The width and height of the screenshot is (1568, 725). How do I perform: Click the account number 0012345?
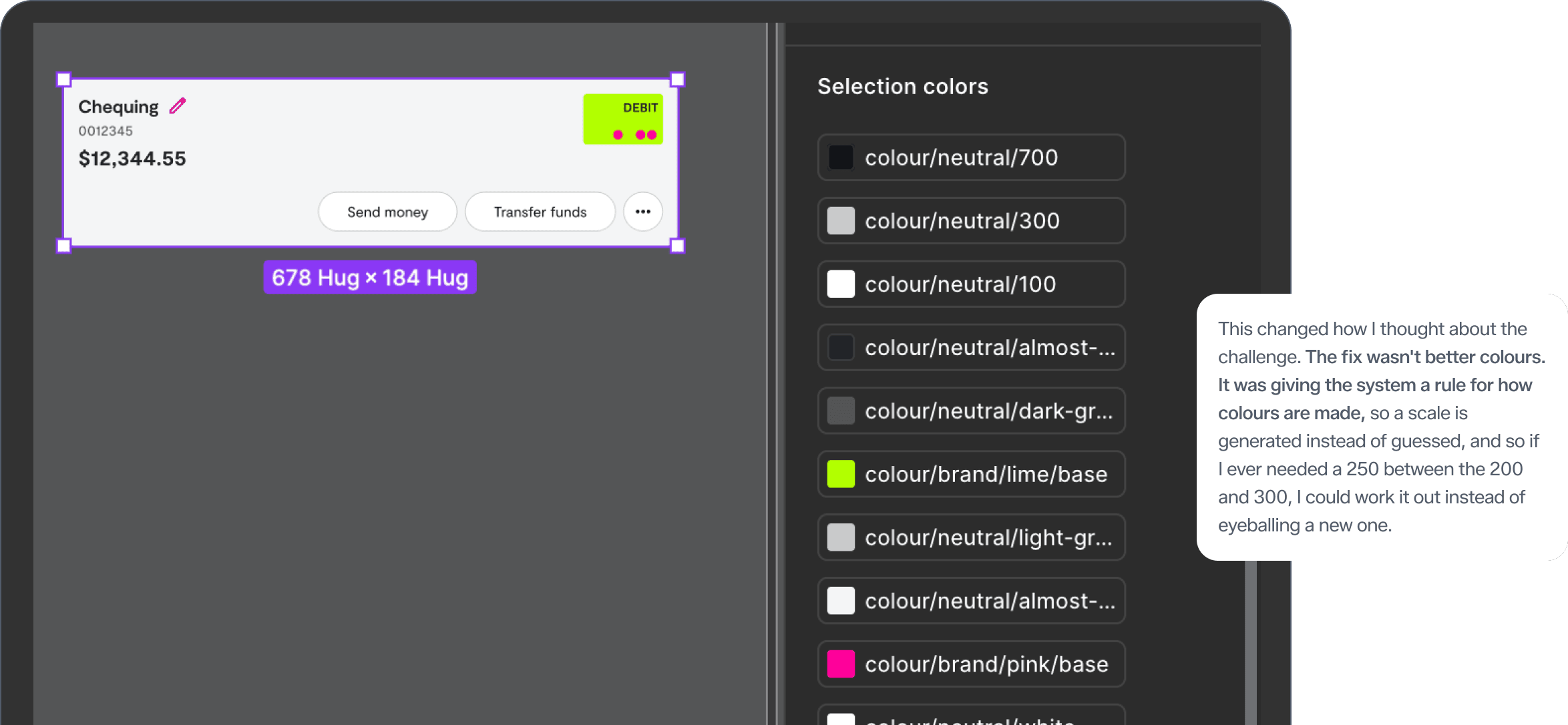tap(106, 131)
